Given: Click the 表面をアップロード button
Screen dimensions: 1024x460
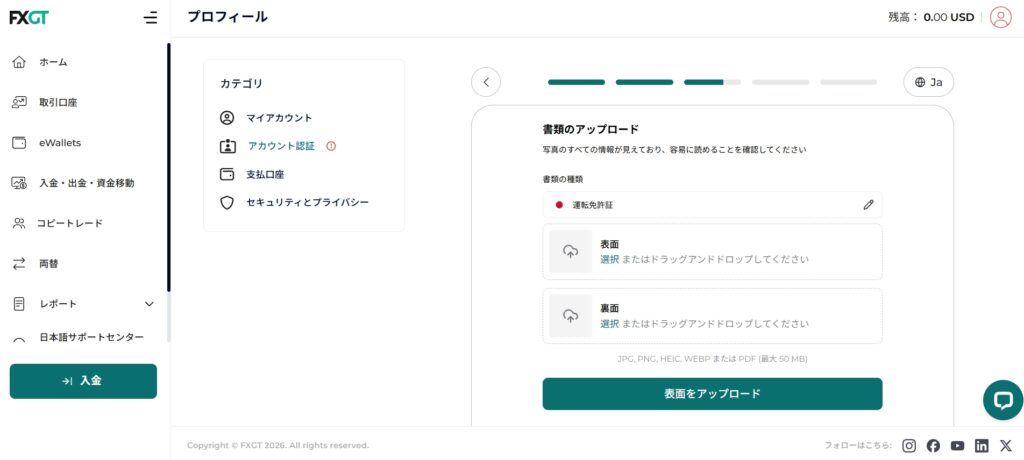Looking at the screenshot, I should (712, 394).
